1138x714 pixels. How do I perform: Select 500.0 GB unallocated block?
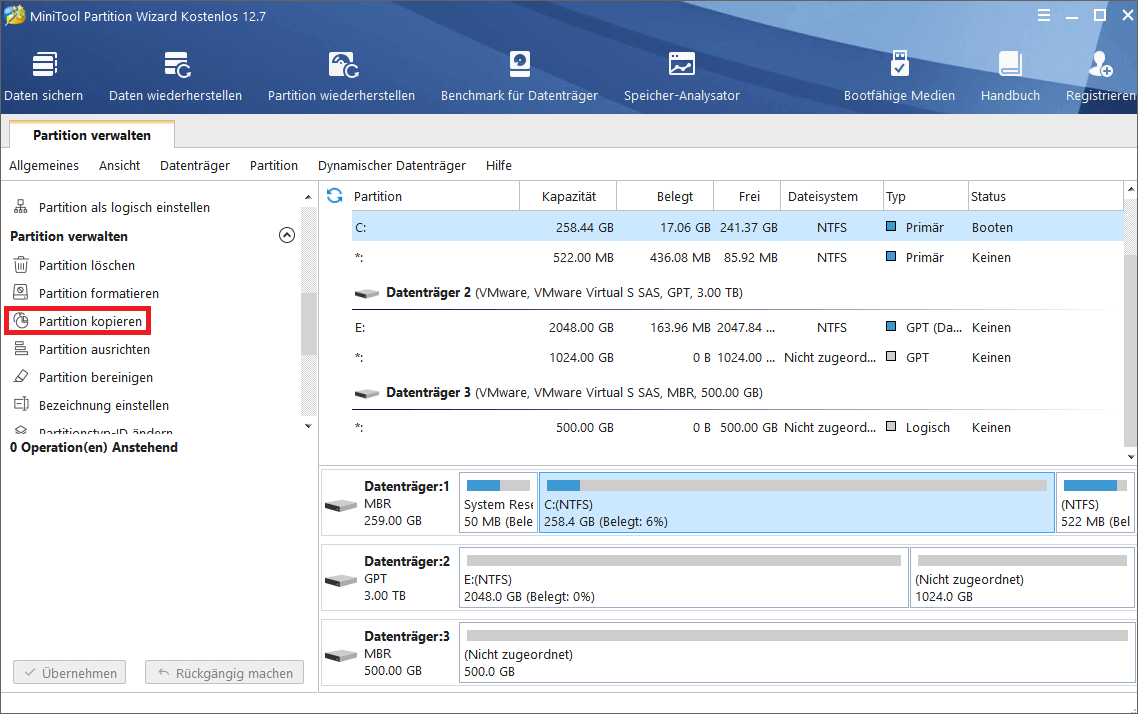tap(796, 653)
